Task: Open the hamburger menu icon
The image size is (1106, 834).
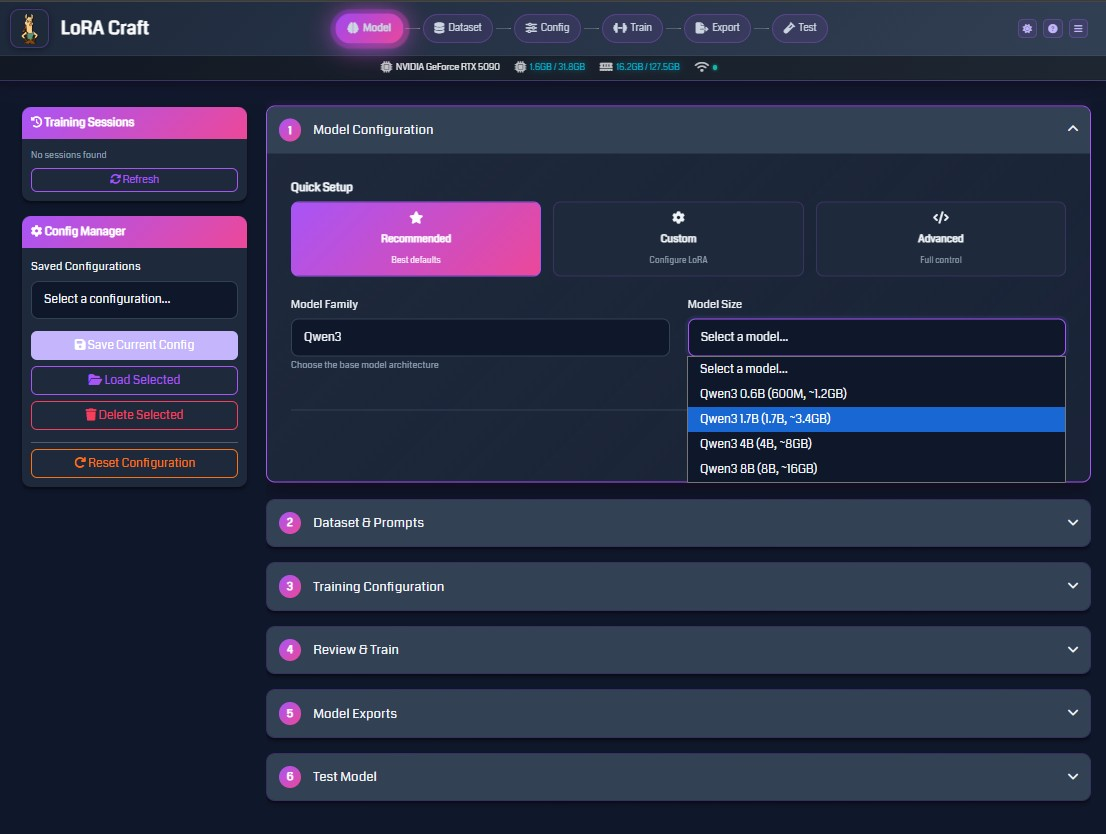Action: (x=1078, y=29)
